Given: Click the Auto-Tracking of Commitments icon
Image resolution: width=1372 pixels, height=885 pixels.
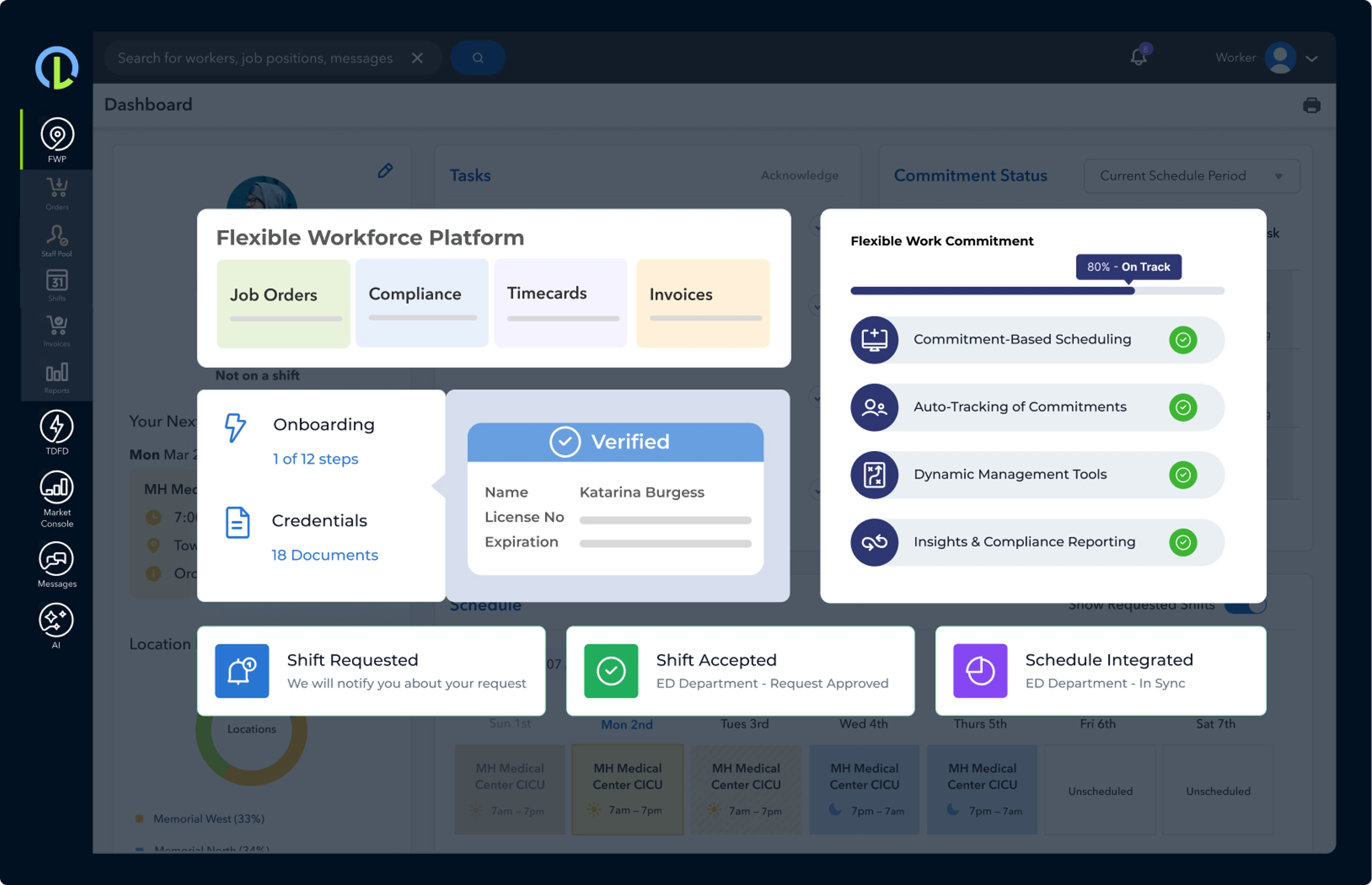Looking at the screenshot, I should (874, 407).
